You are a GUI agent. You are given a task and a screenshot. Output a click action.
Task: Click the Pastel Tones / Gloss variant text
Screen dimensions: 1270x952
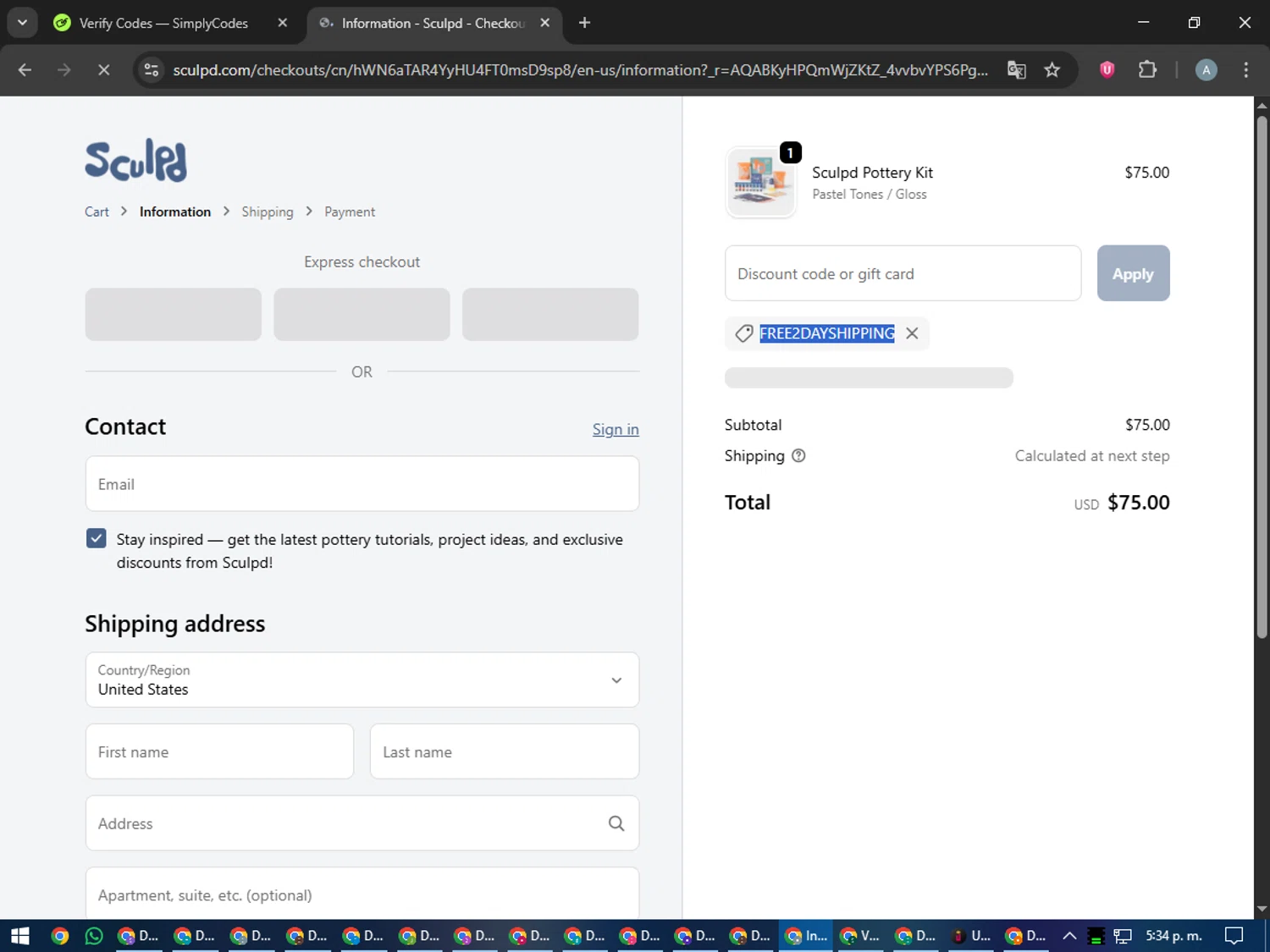click(870, 195)
